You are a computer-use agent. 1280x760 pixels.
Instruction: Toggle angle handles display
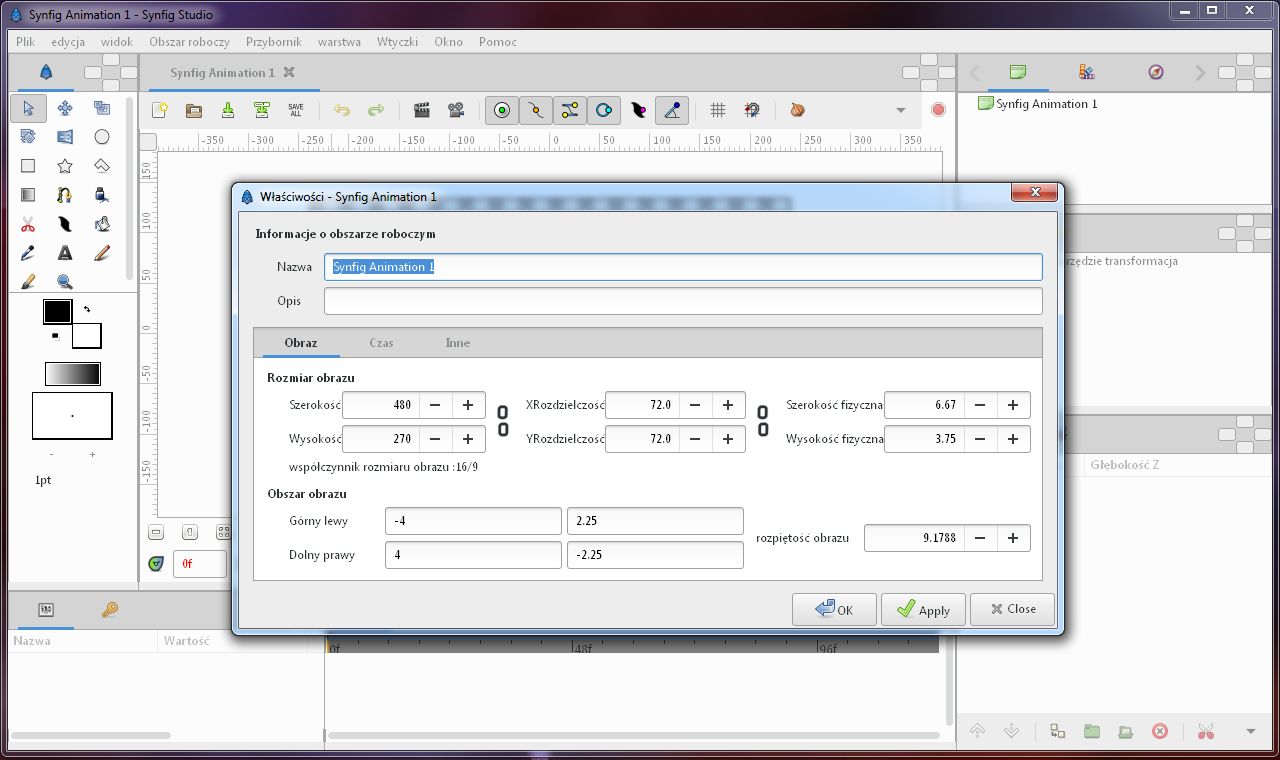point(672,110)
